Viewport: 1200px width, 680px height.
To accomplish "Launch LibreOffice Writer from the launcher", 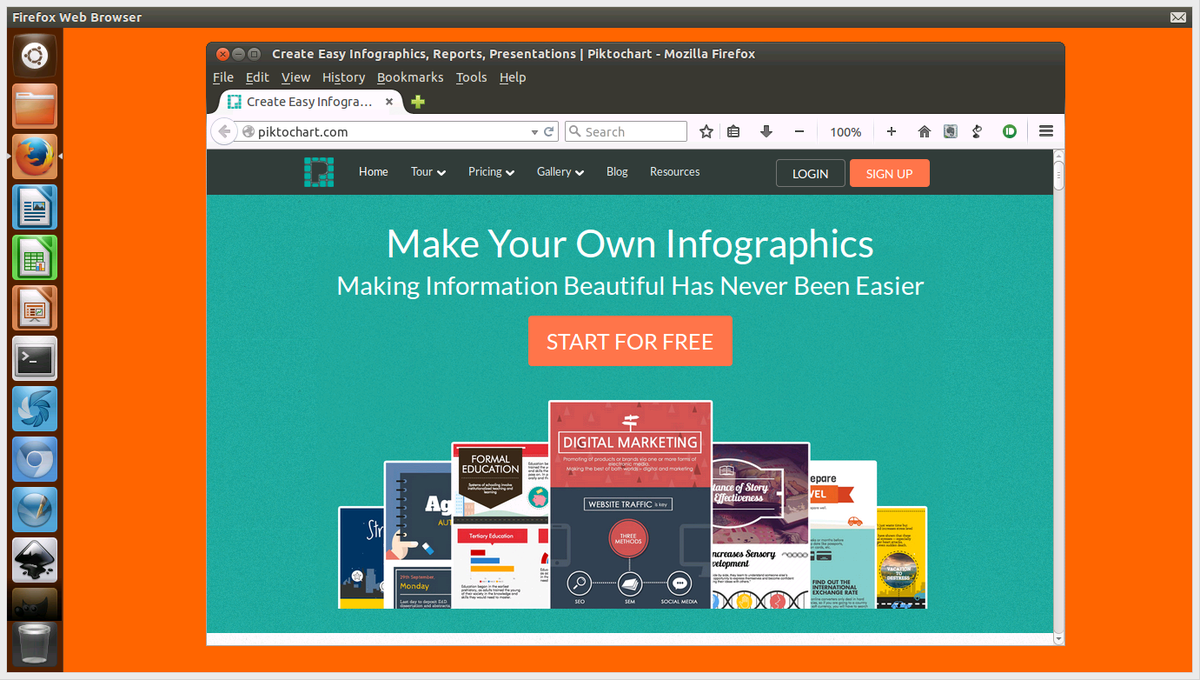I will (x=35, y=207).
